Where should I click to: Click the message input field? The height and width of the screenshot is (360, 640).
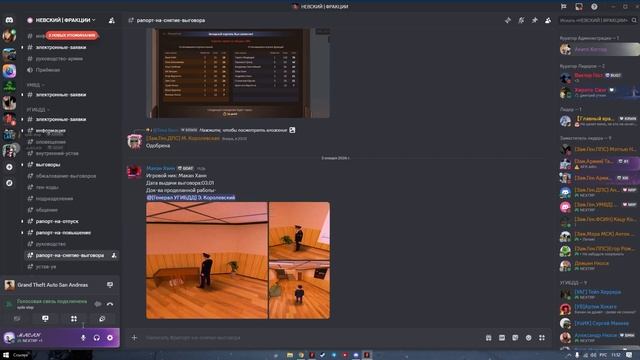(310, 338)
